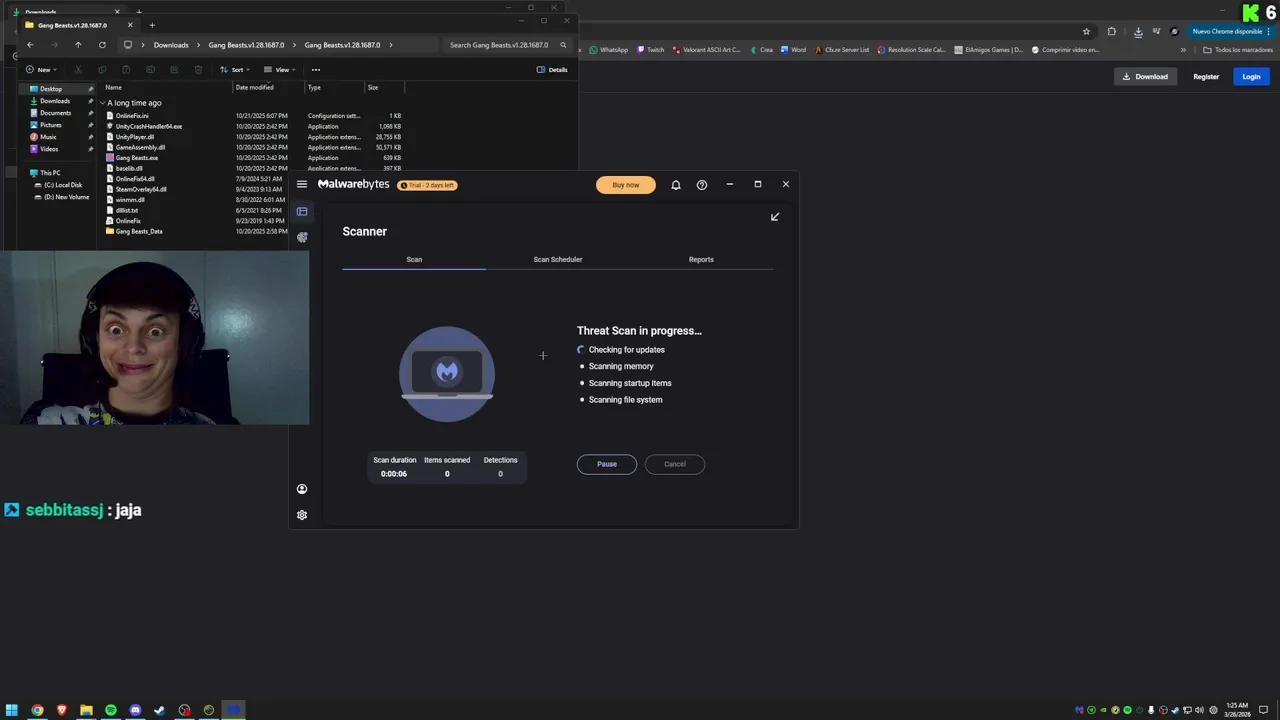
Task: Open the Malwarebytes dashboard sidebar icon
Action: click(302, 211)
